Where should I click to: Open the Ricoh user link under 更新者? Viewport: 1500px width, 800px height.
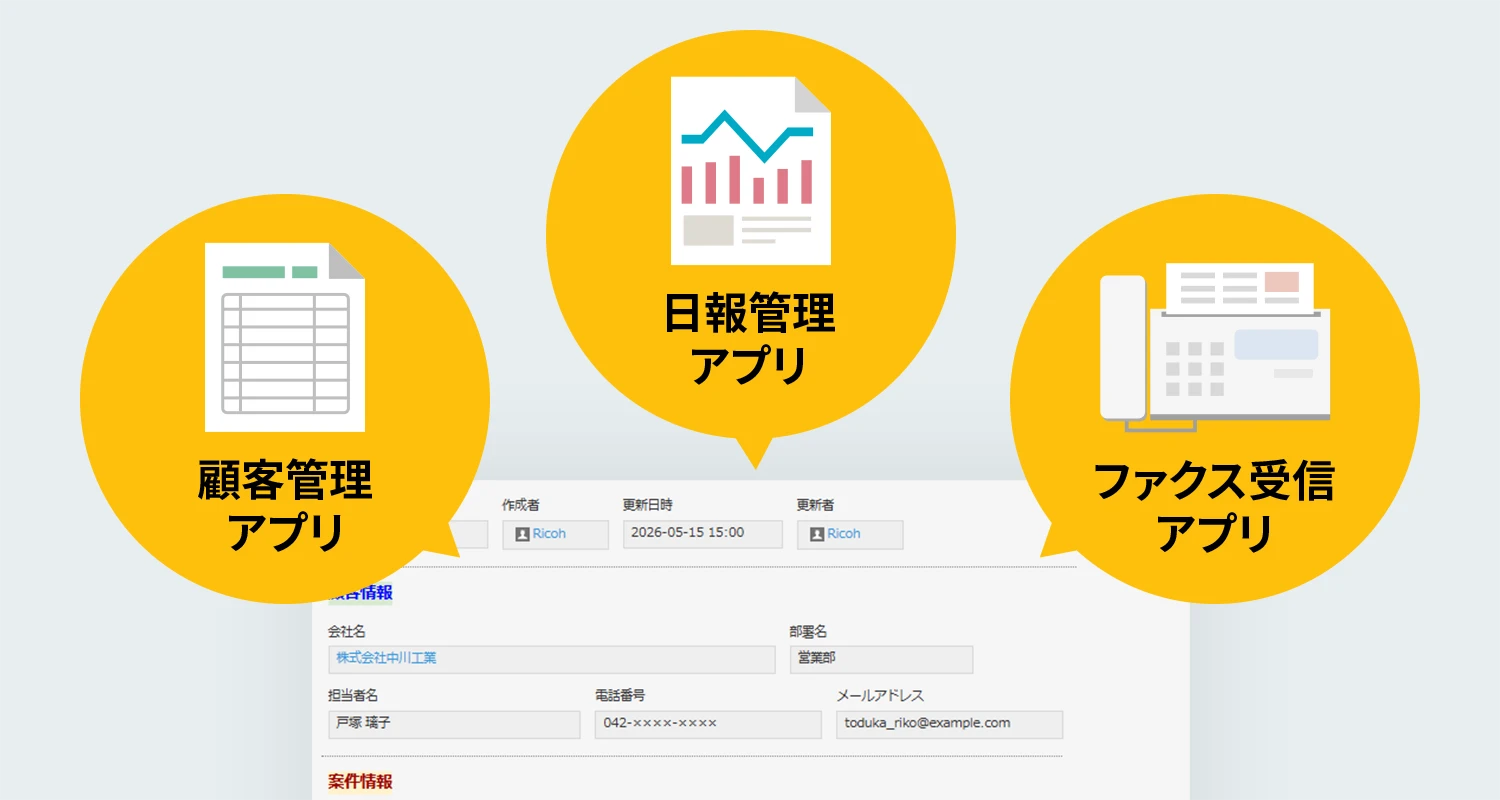point(843,534)
